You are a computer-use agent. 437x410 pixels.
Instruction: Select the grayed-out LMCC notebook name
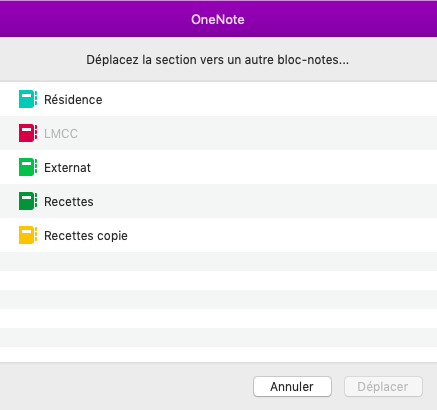61,134
